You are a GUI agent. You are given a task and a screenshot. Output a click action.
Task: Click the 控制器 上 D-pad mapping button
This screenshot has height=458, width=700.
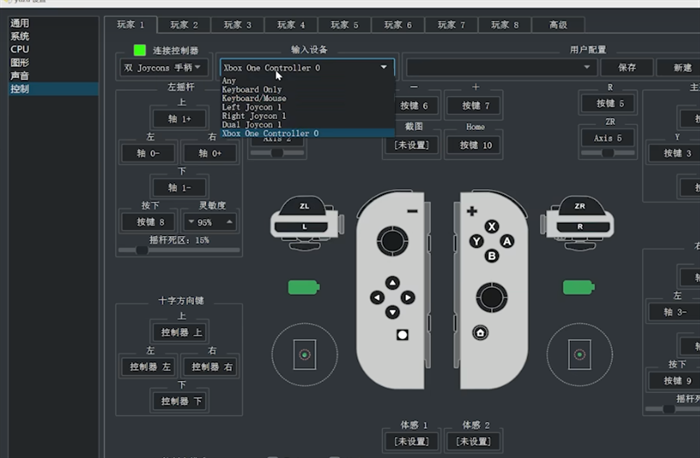tap(181, 332)
